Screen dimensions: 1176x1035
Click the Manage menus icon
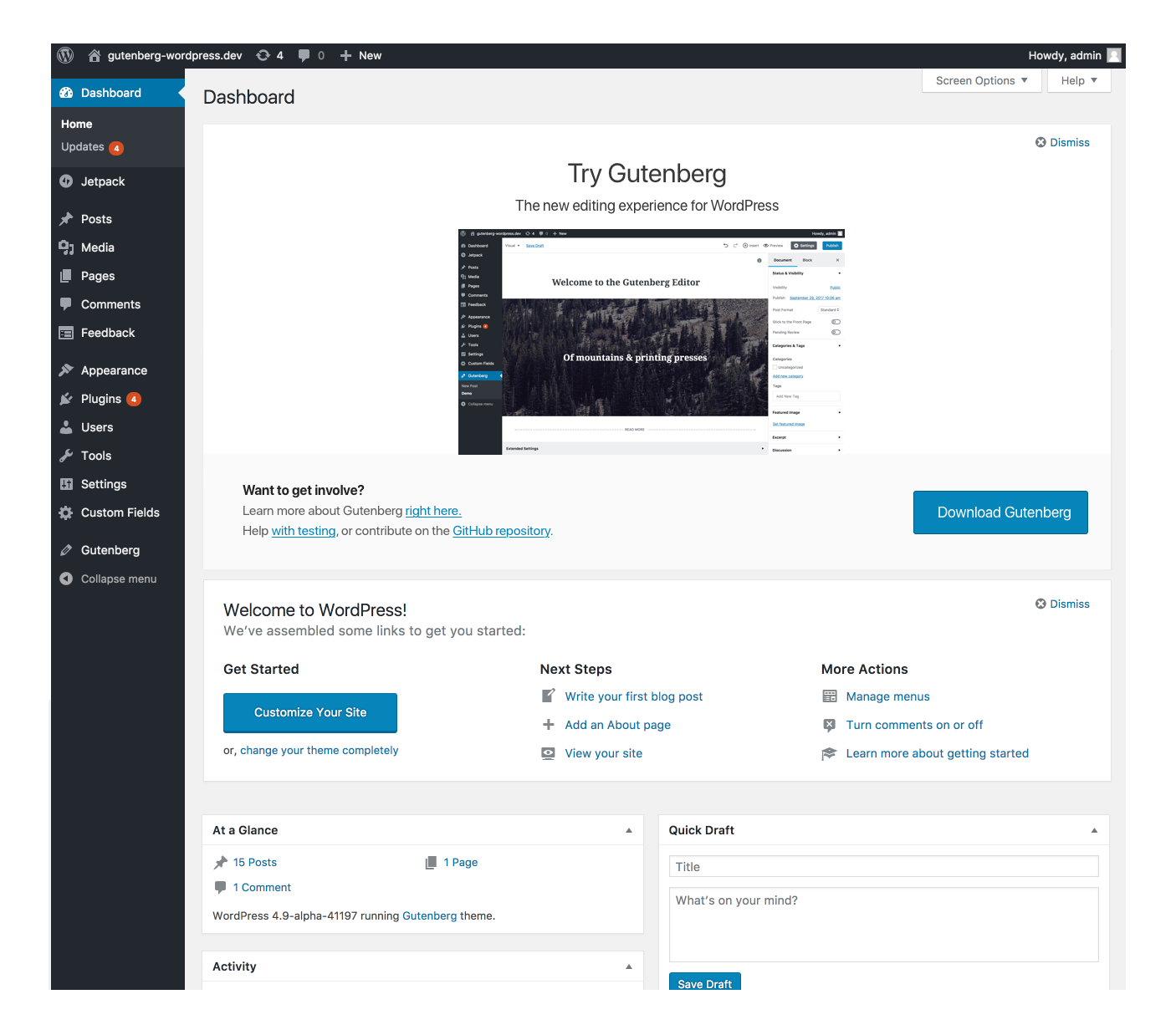830,696
